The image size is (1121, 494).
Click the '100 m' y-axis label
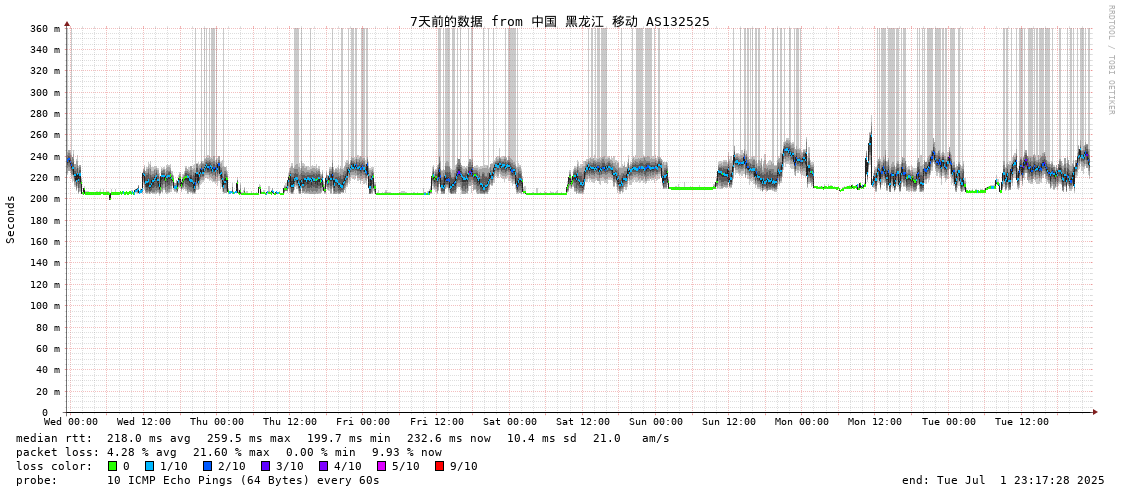pyautogui.click(x=45, y=305)
